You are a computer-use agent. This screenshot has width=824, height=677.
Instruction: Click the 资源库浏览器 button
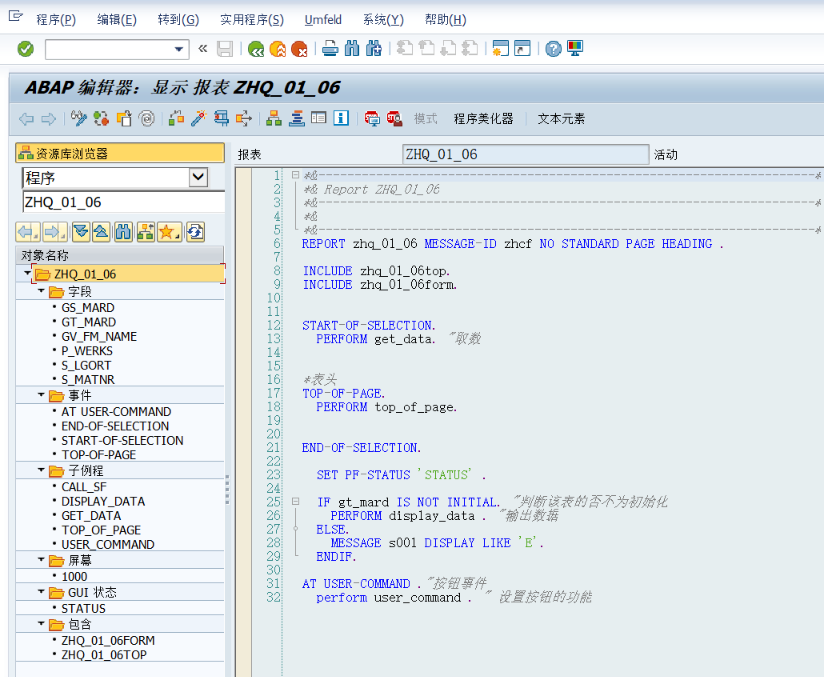coord(120,153)
